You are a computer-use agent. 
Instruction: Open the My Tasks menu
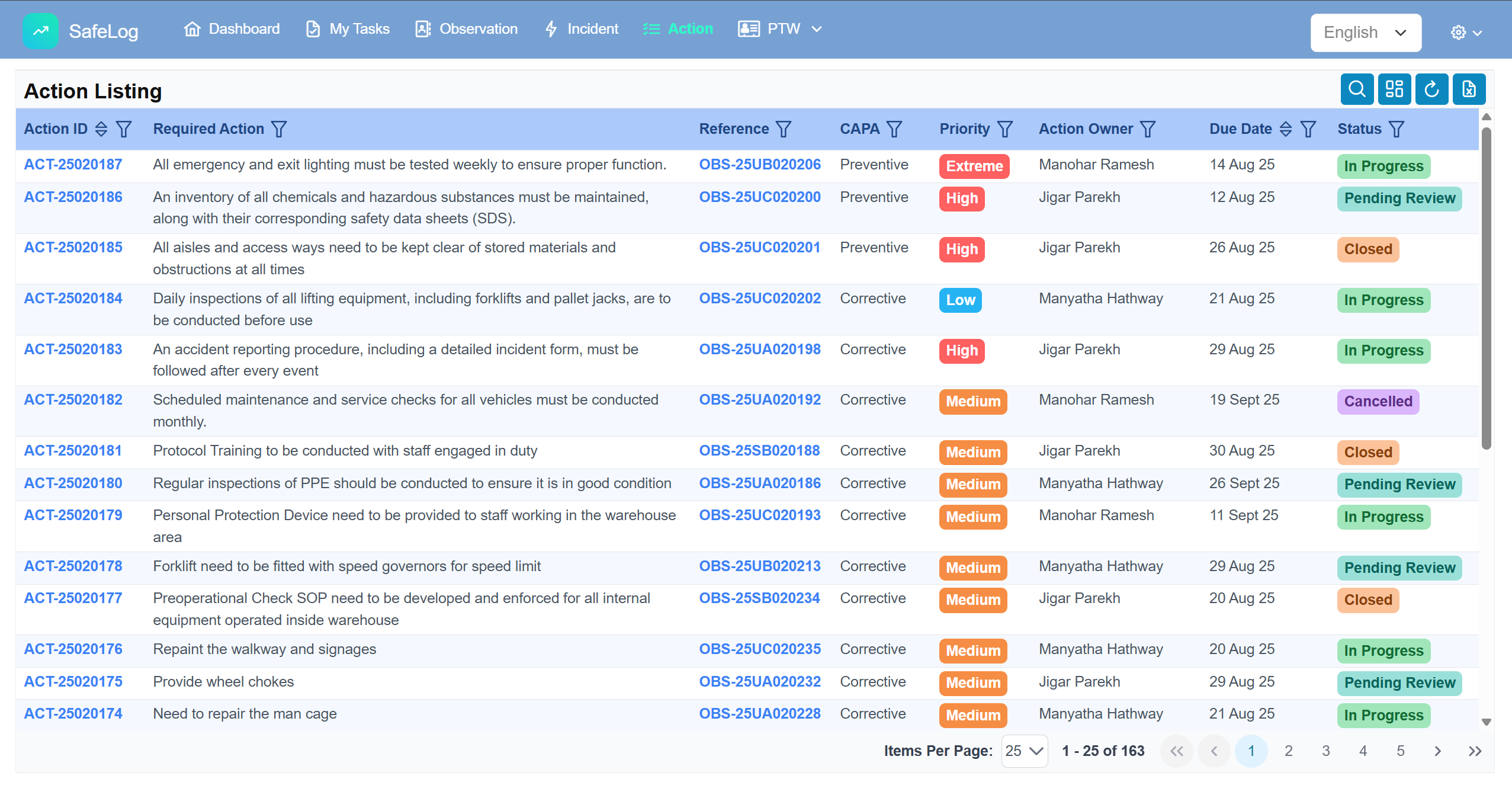pos(348,29)
